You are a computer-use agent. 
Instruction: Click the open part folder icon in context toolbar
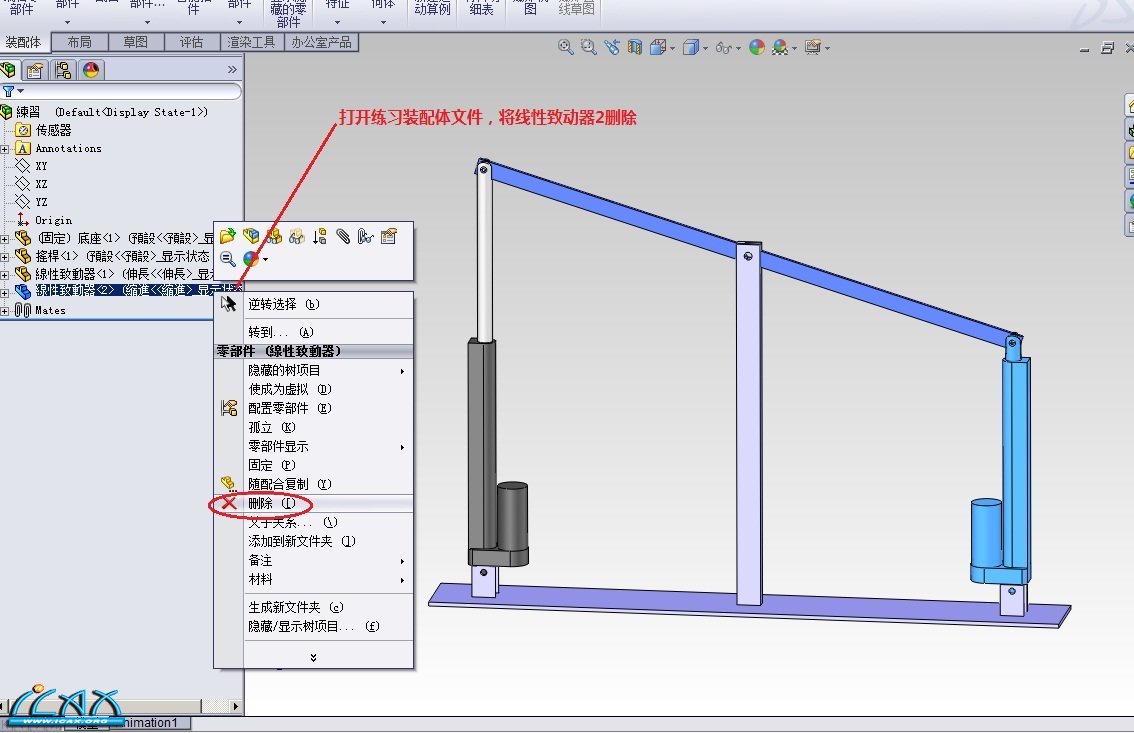point(227,236)
